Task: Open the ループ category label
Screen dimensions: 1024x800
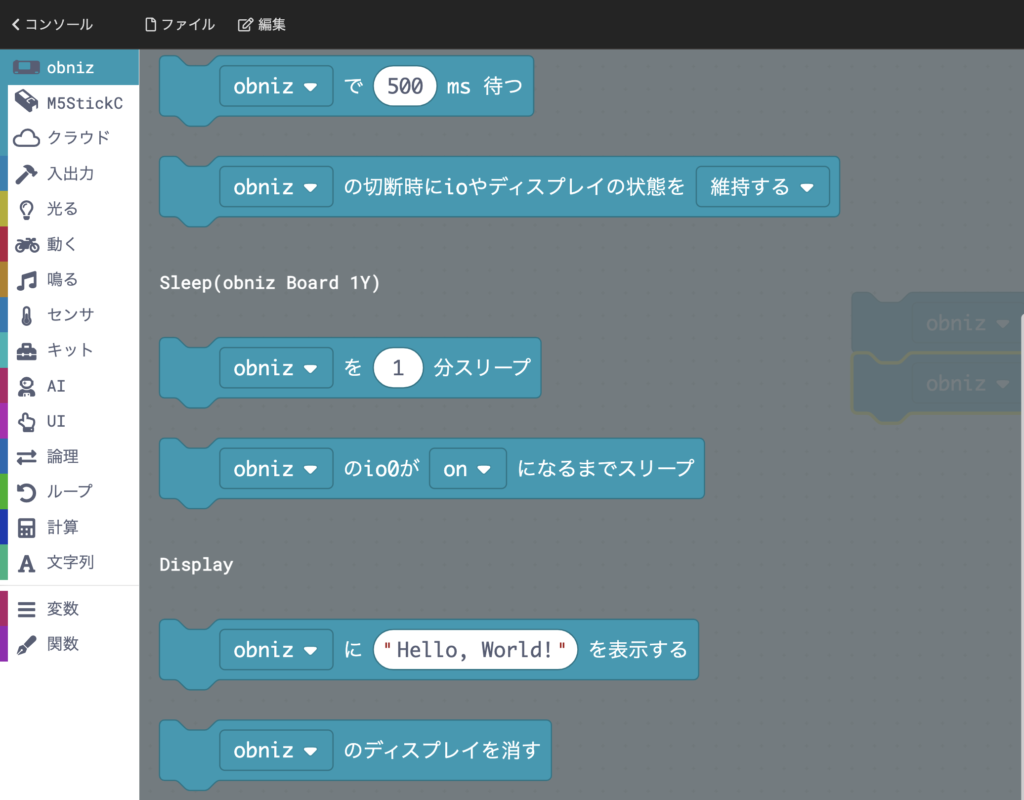Action: pos(70,491)
